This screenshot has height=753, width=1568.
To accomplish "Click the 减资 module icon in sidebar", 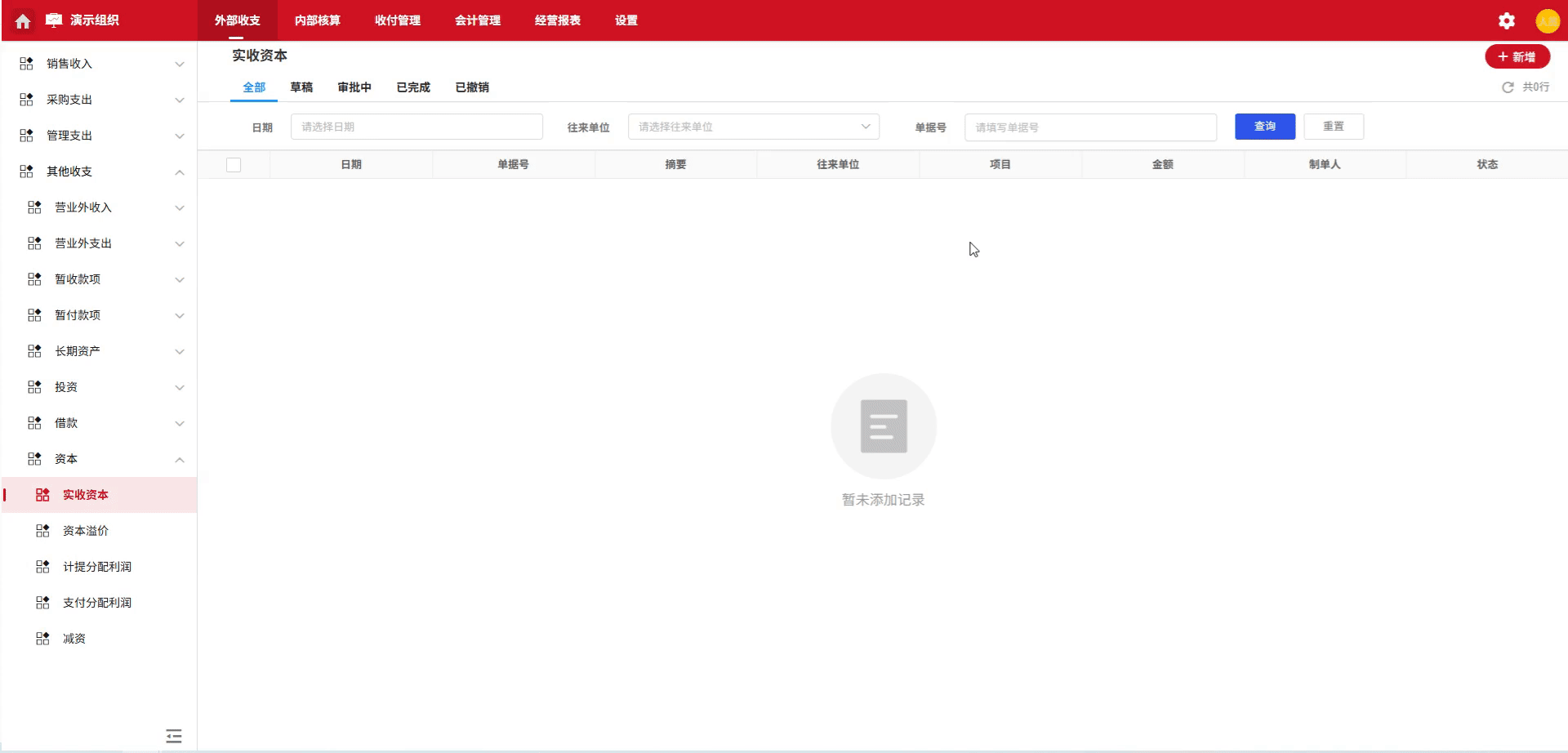I will (x=42, y=638).
